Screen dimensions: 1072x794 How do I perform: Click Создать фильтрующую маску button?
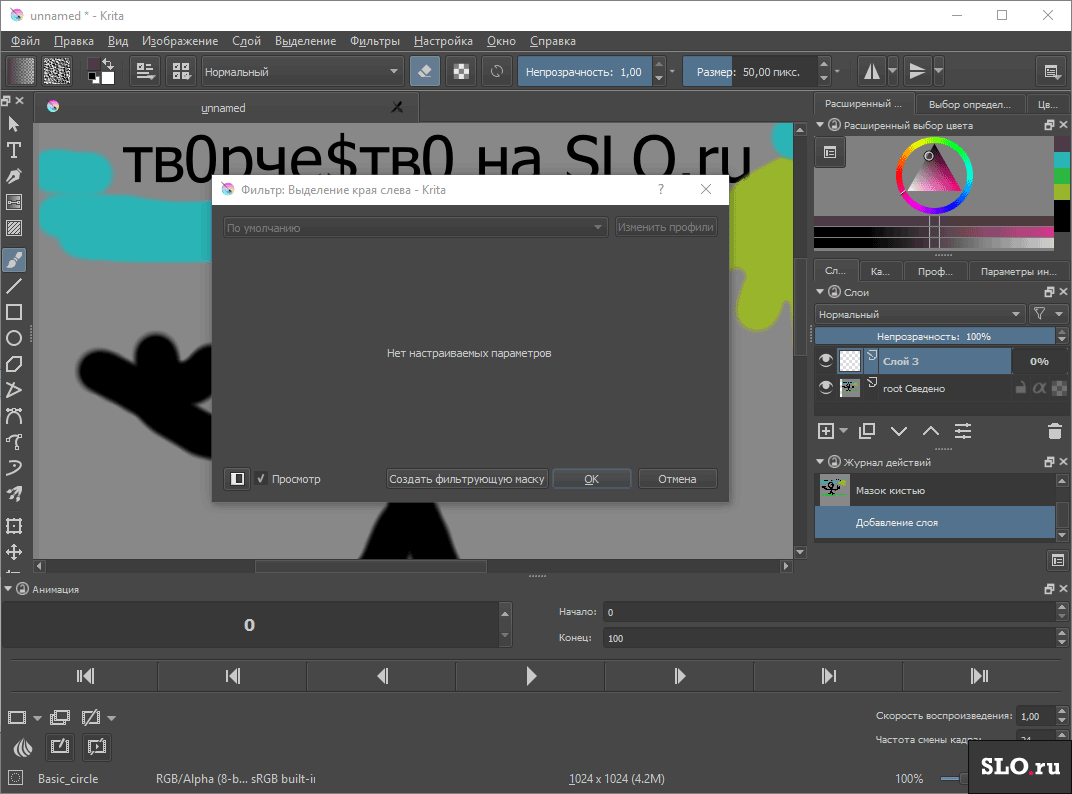[x=467, y=479]
